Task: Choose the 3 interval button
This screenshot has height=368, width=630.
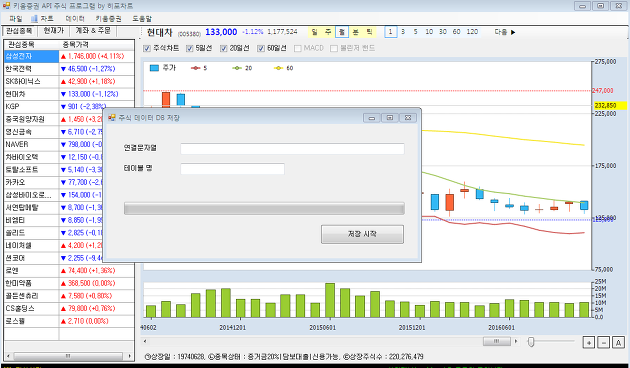Action: click(x=403, y=32)
